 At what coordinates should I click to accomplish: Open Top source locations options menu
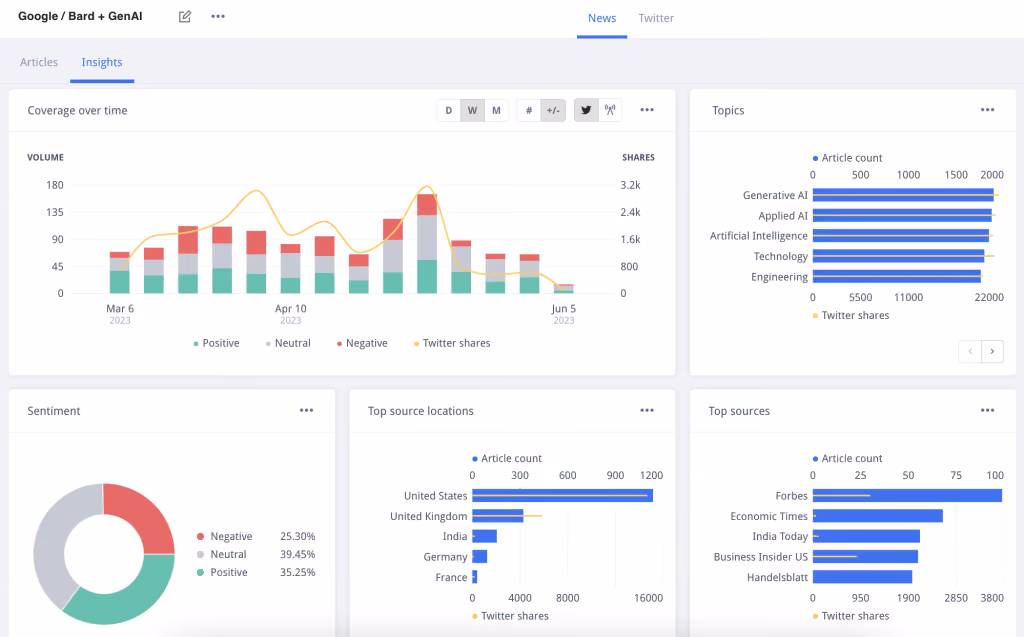point(647,410)
